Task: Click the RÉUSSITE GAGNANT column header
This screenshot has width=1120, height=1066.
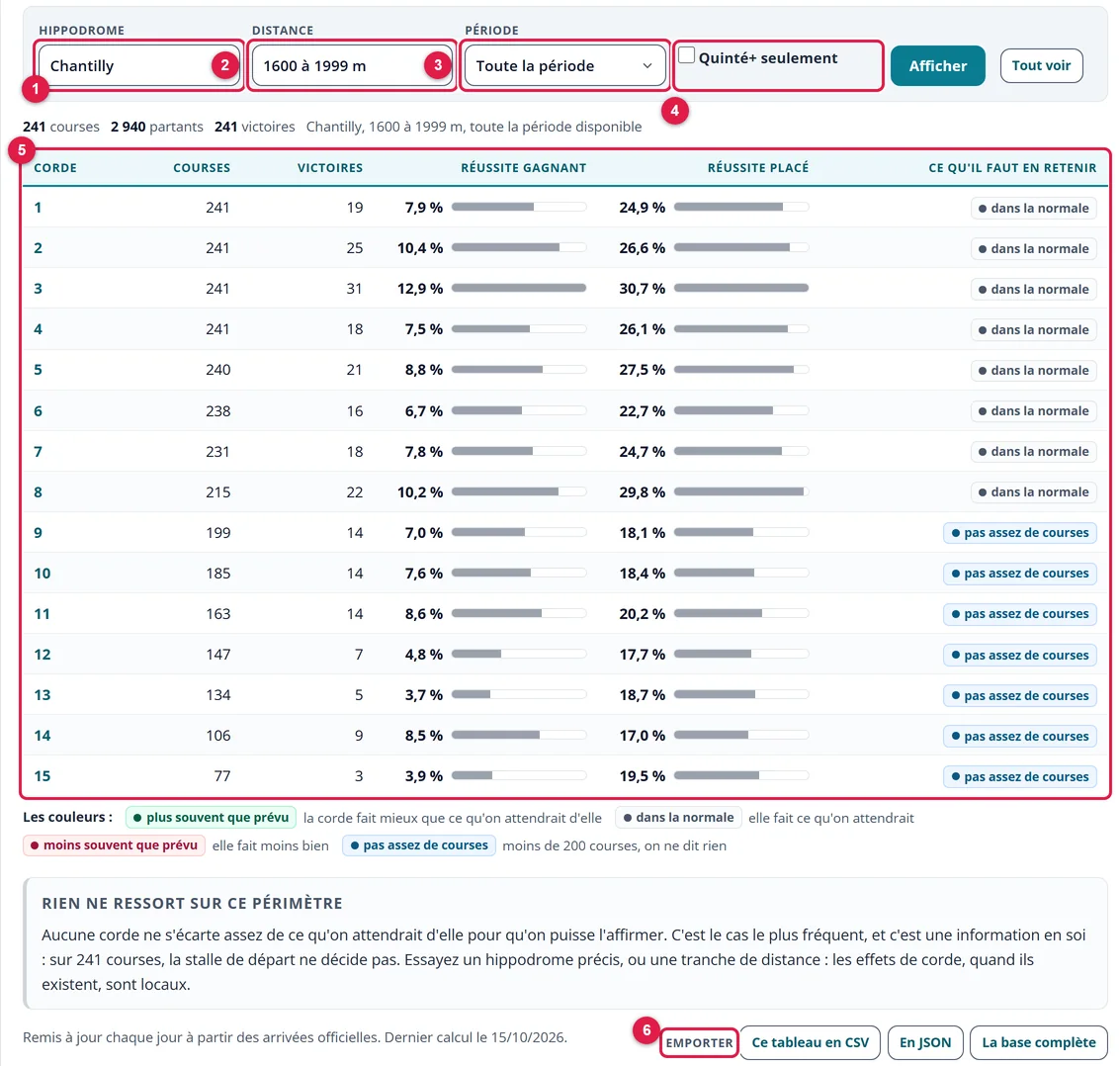Action: [524, 168]
